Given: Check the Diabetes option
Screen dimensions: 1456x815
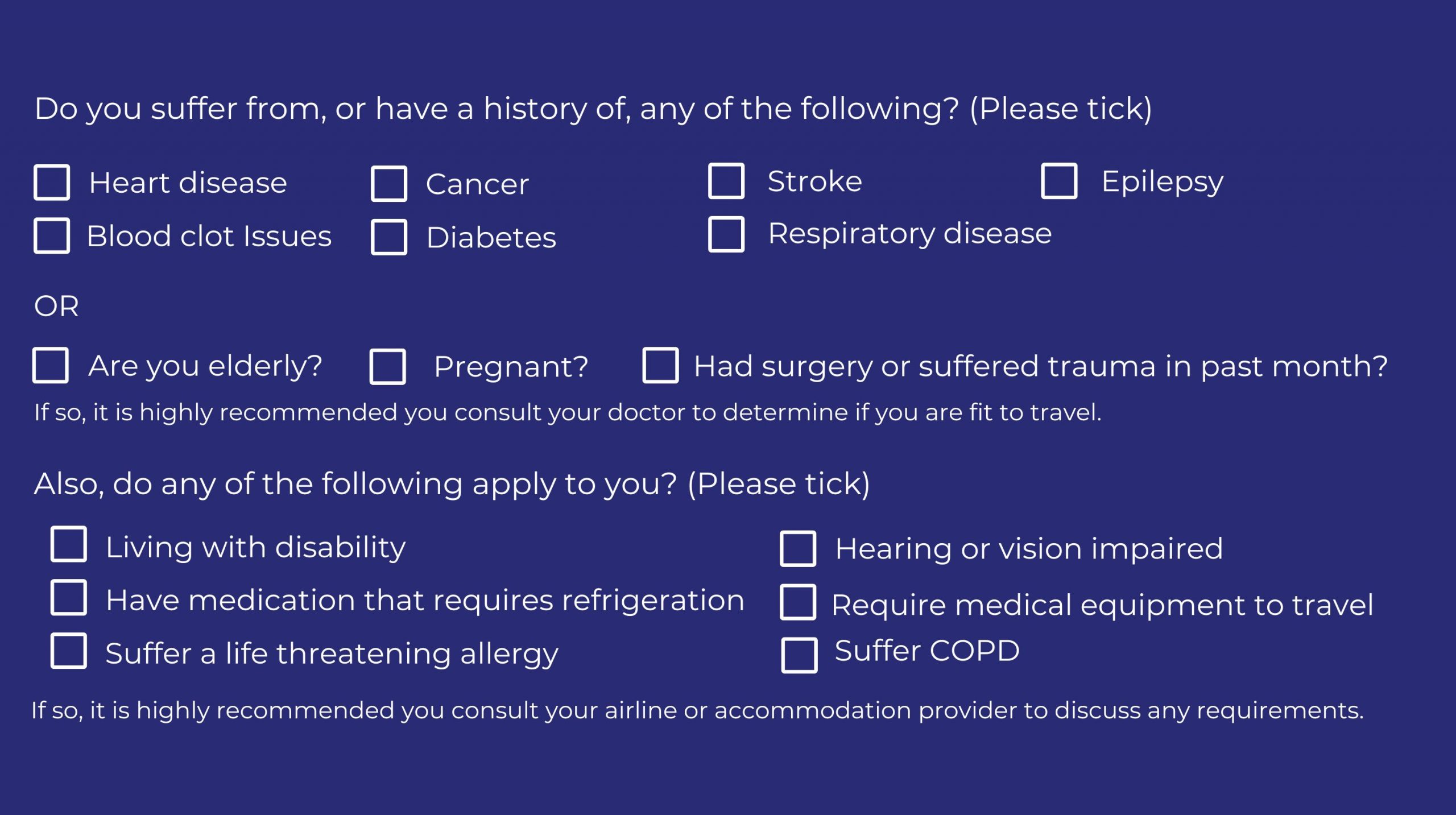Looking at the screenshot, I should pyautogui.click(x=389, y=237).
